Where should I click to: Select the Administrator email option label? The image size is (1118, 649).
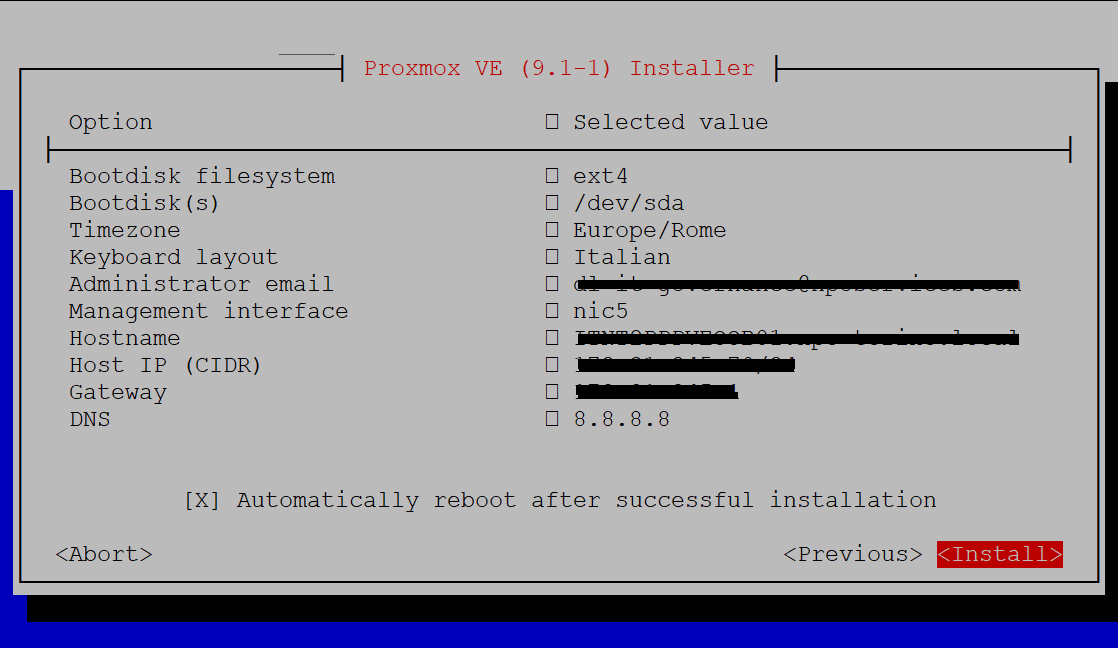click(201, 285)
